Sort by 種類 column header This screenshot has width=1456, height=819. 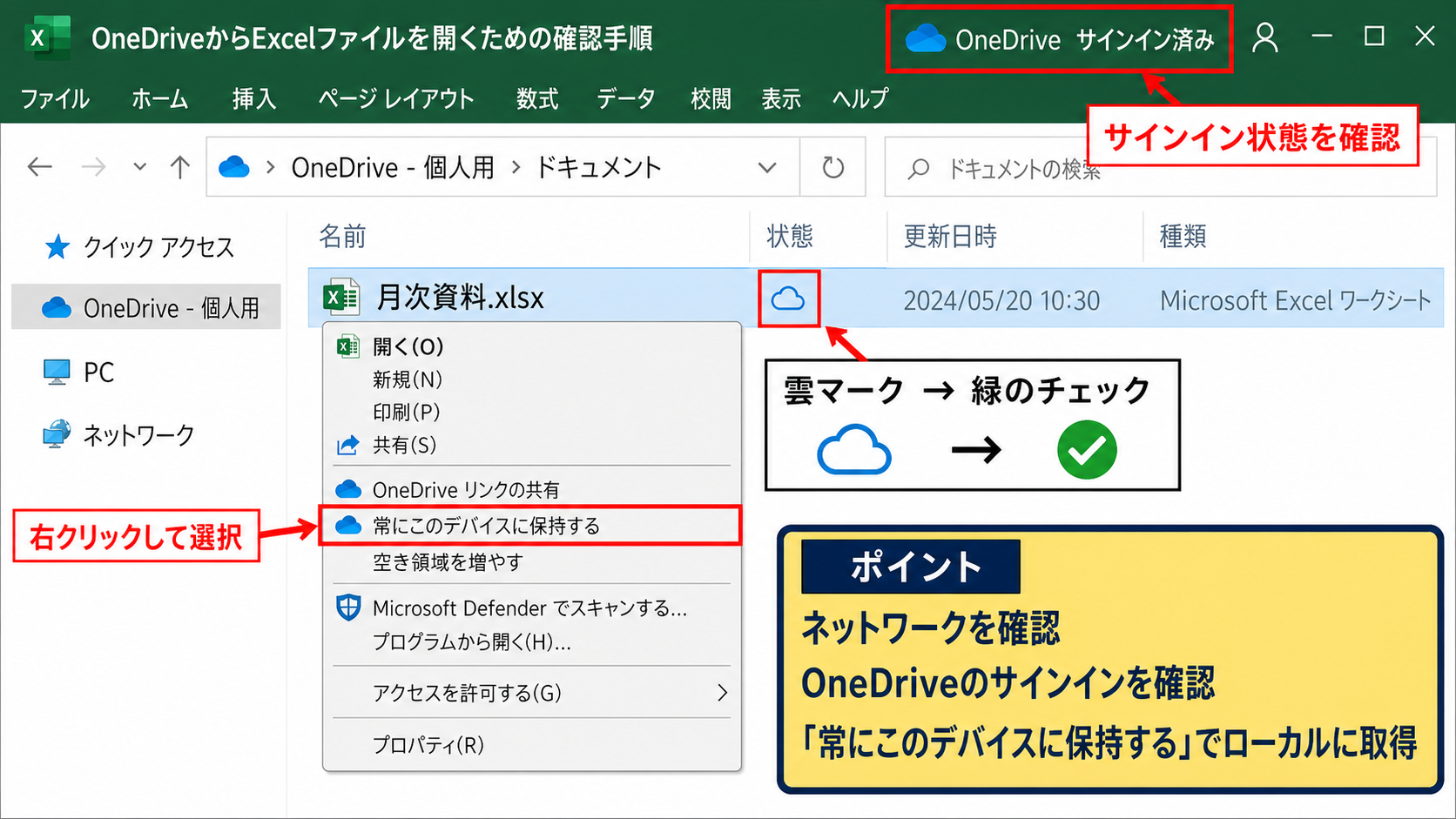(1183, 236)
